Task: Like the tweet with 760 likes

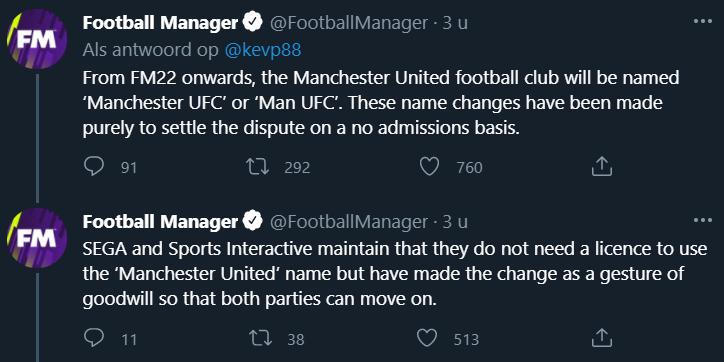Action: (429, 167)
